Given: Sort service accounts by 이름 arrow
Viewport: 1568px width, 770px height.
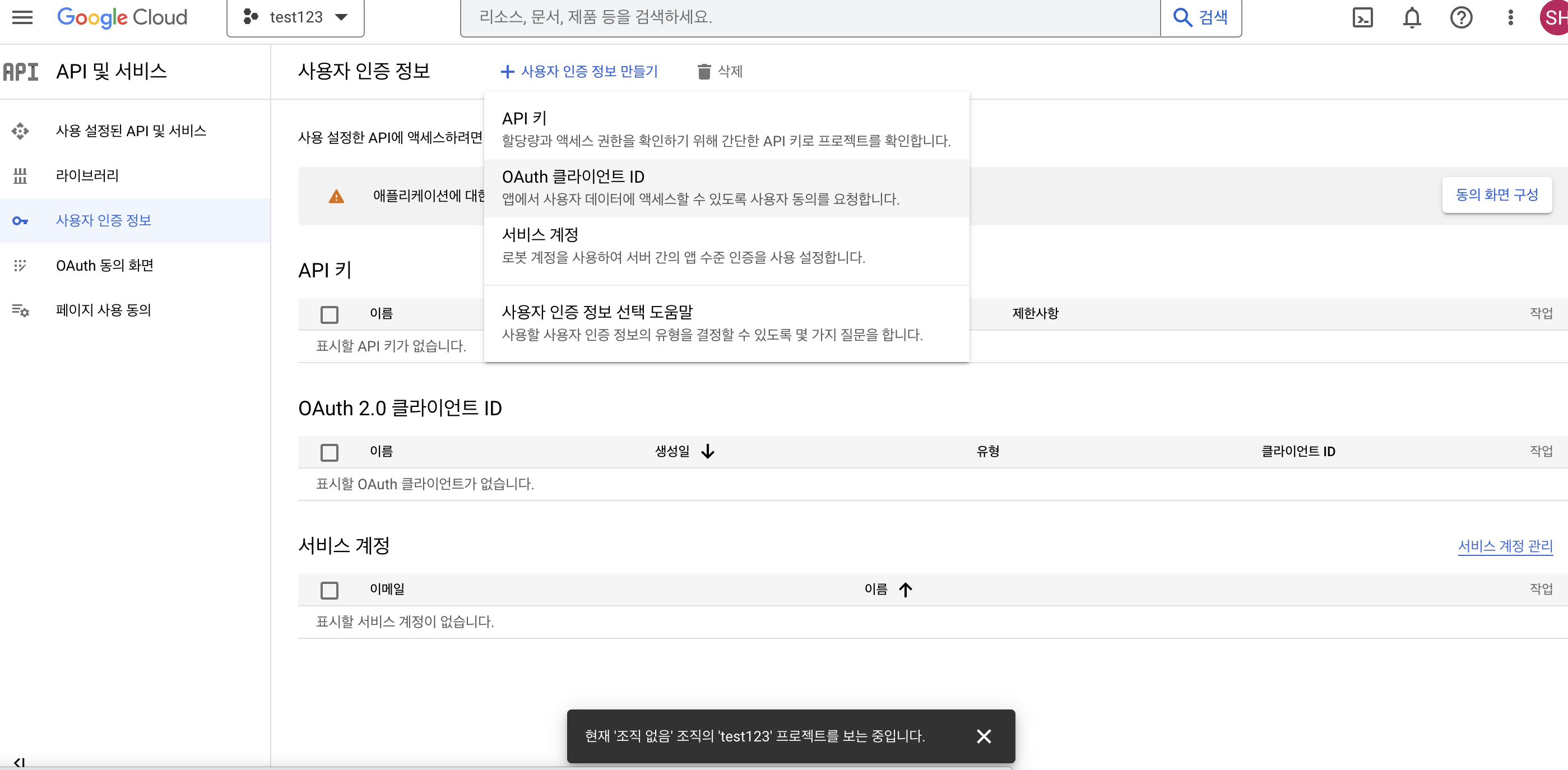Looking at the screenshot, I should [x=905, y=589].
